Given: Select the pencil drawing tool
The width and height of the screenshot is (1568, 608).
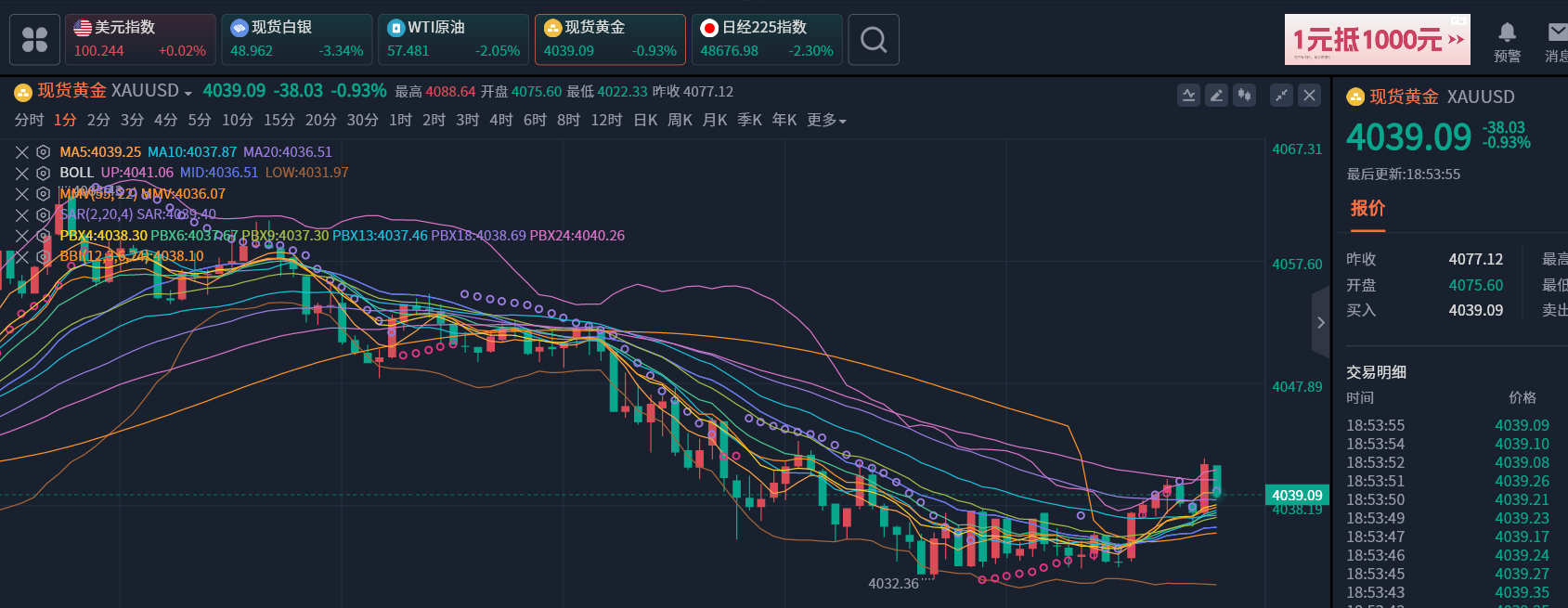Looking at the screenshot, I should click(x=1216, y=95).
